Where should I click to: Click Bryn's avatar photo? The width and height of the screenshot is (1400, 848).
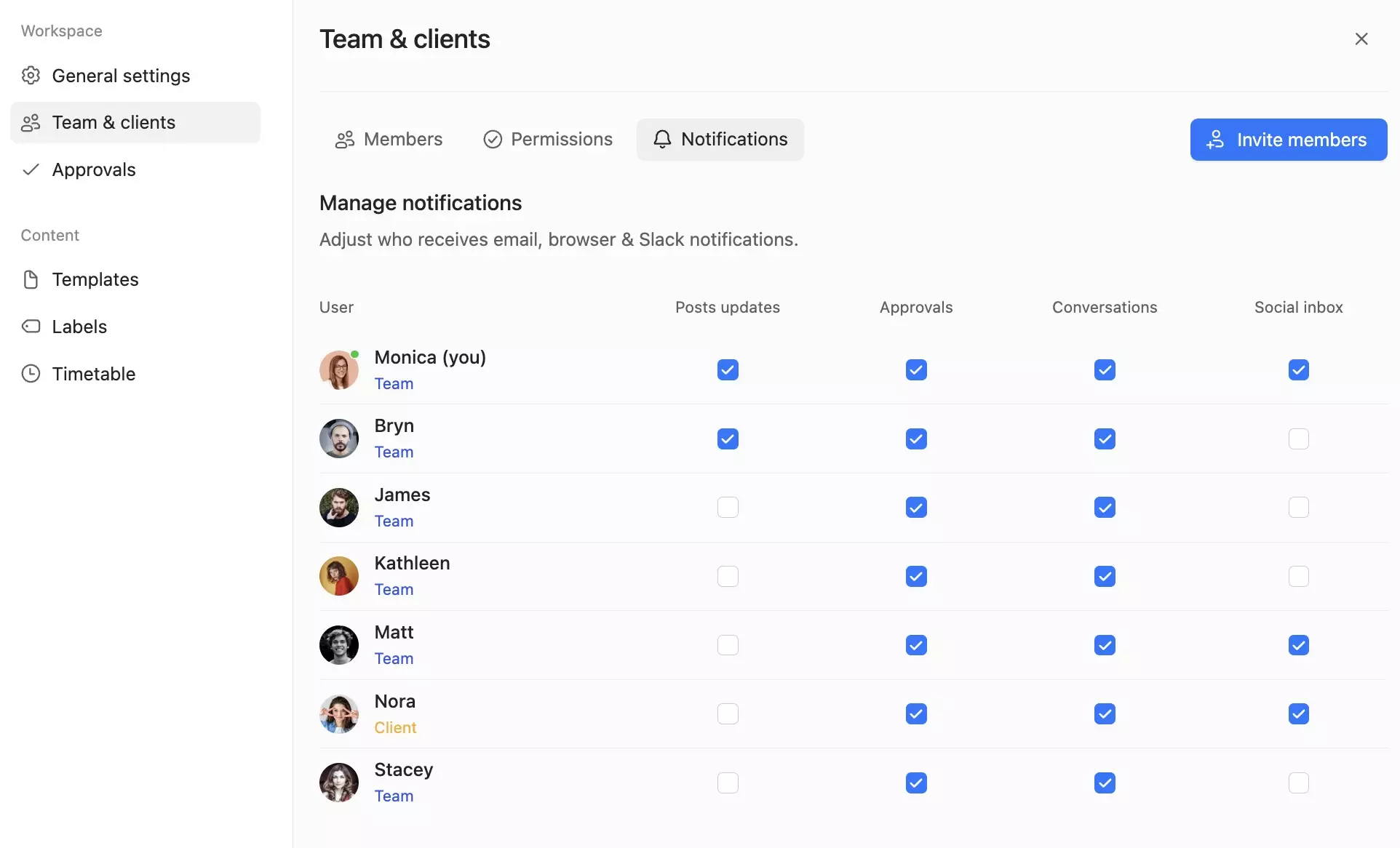[x=339, y=439]
